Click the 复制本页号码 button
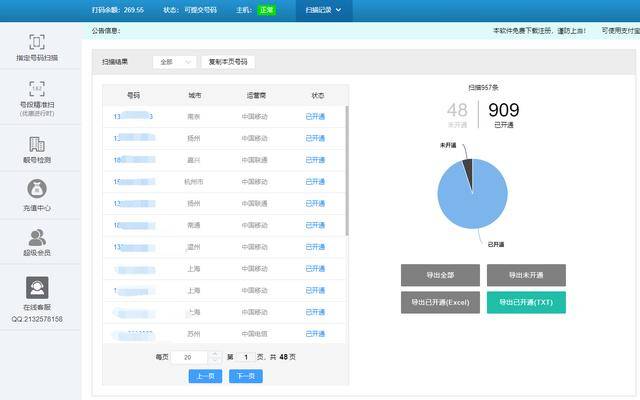This screenshot has width=640, height=400. pos(228,62)
